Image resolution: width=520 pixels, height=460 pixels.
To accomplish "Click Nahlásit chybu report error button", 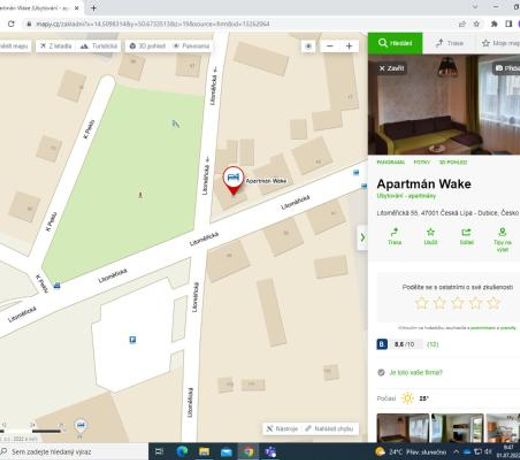I will coord(329,429).
